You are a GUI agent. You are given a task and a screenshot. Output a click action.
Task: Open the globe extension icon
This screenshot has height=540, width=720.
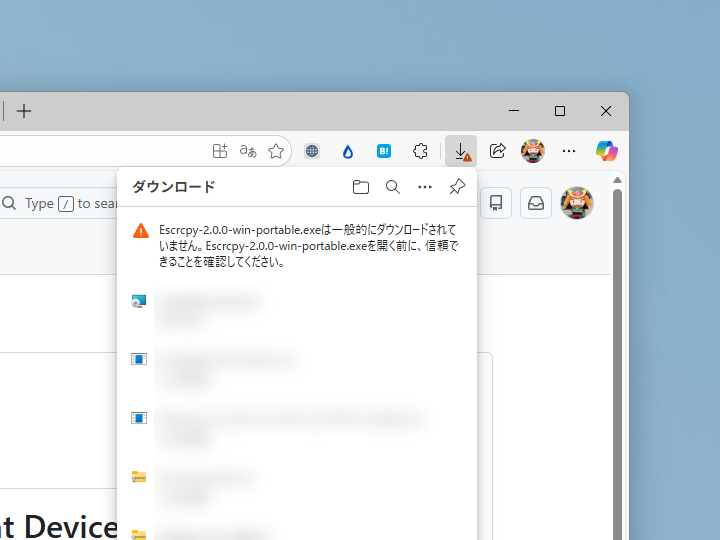click(x=312, y=151)
